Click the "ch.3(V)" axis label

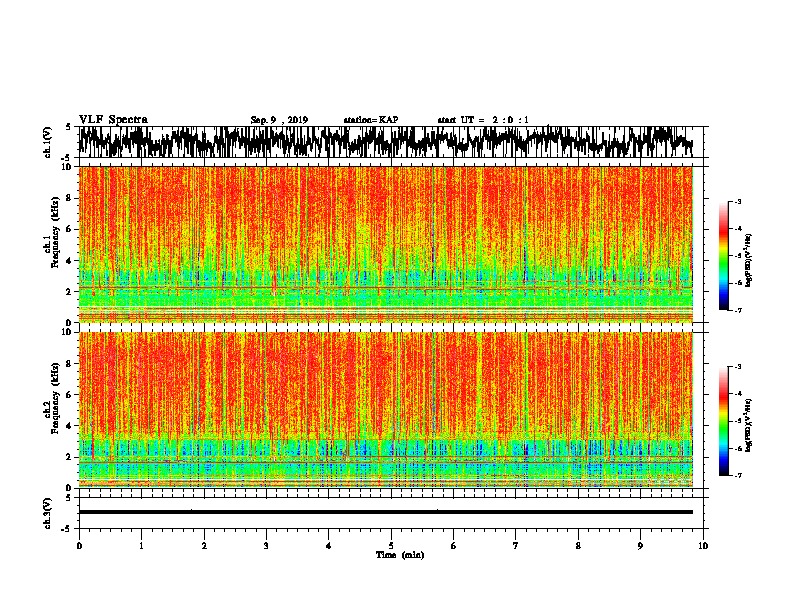click(48, 513)
